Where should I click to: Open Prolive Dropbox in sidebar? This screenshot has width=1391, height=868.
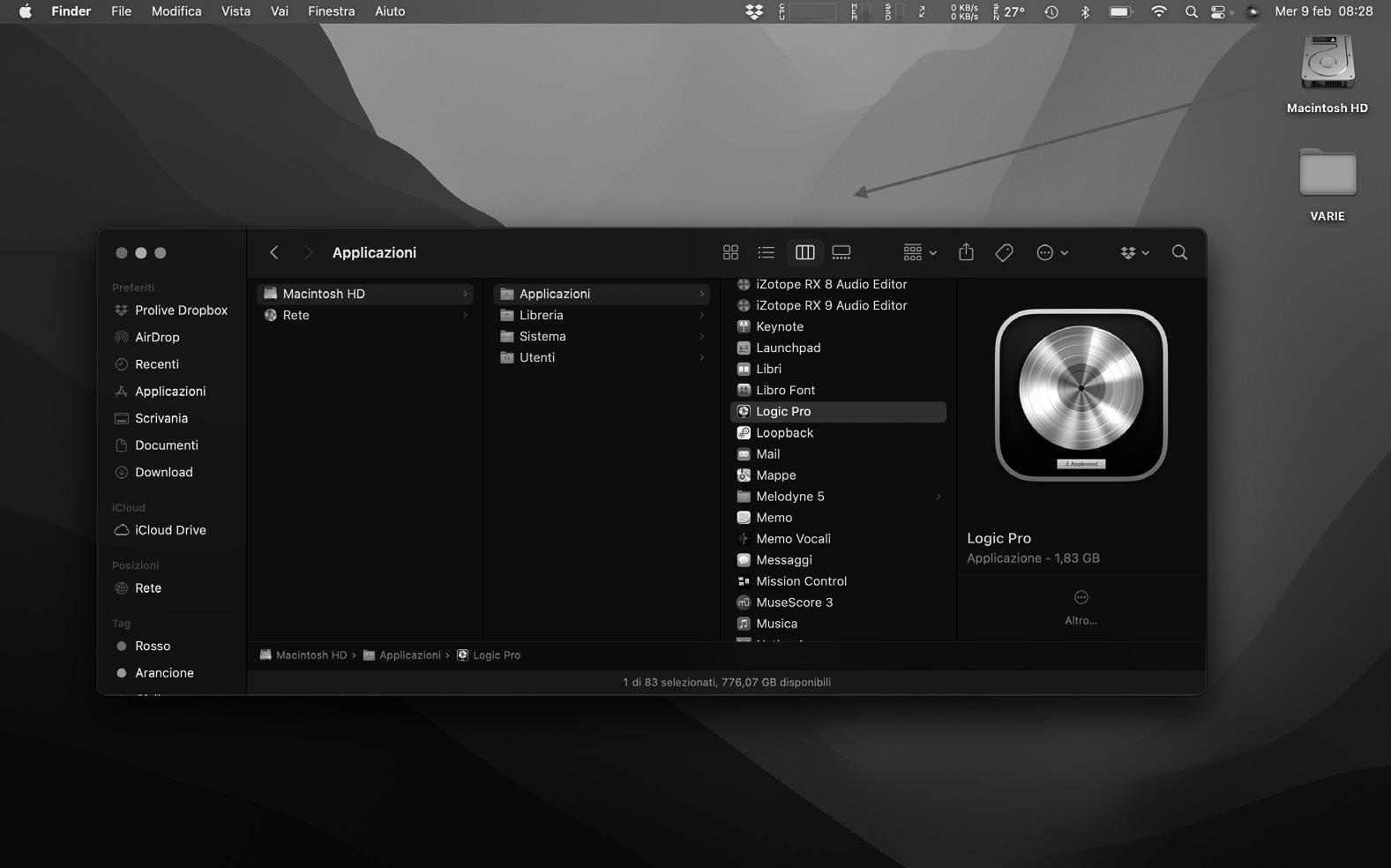click(x=171, y=311)
